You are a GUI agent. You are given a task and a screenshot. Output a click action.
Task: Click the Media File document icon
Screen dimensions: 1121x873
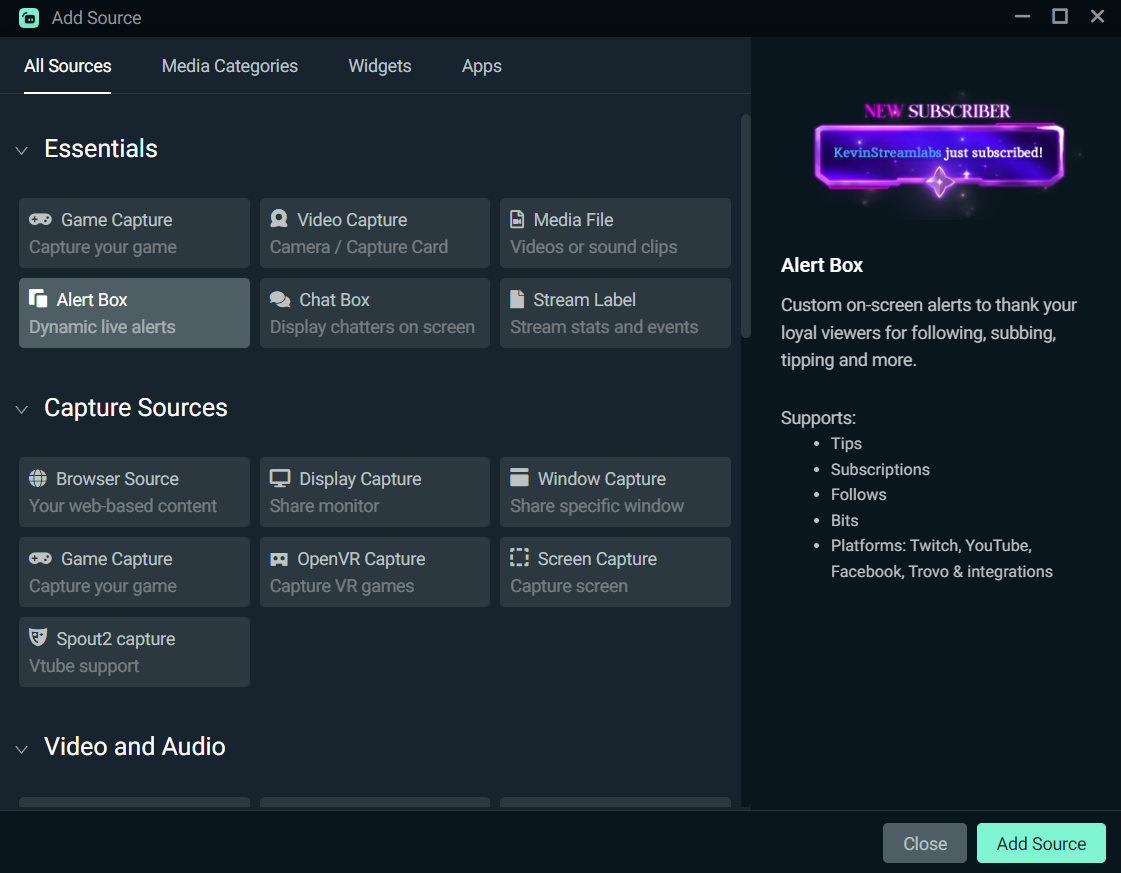pos(517,219)
